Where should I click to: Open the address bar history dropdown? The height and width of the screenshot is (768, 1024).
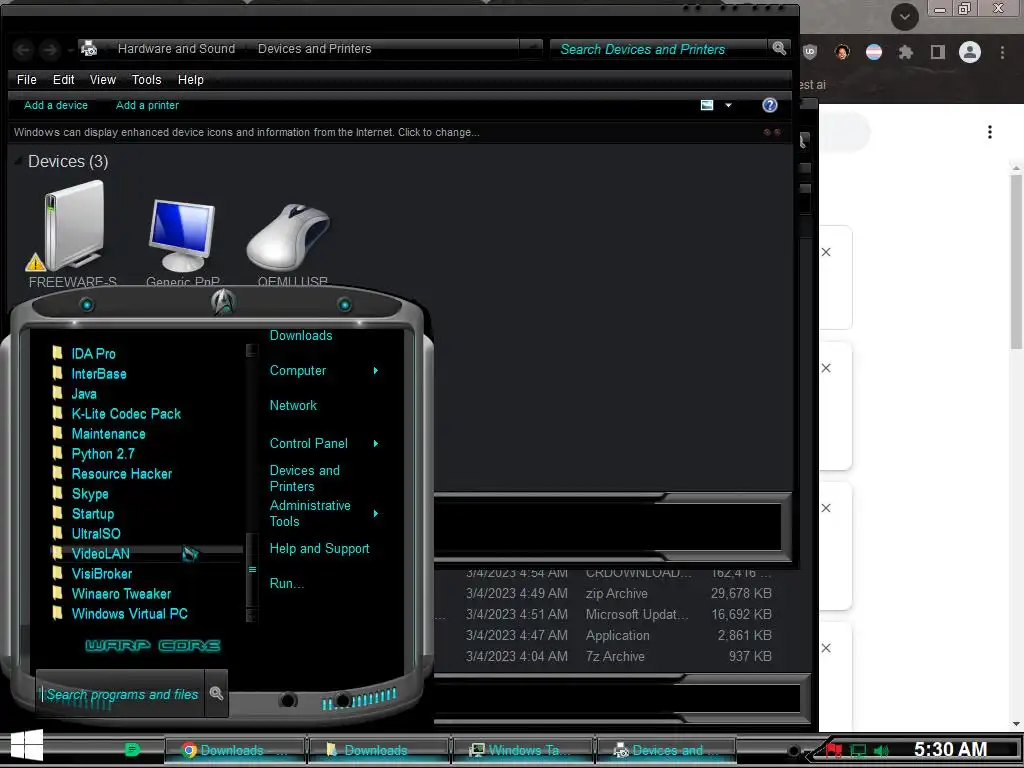point(530,48)
